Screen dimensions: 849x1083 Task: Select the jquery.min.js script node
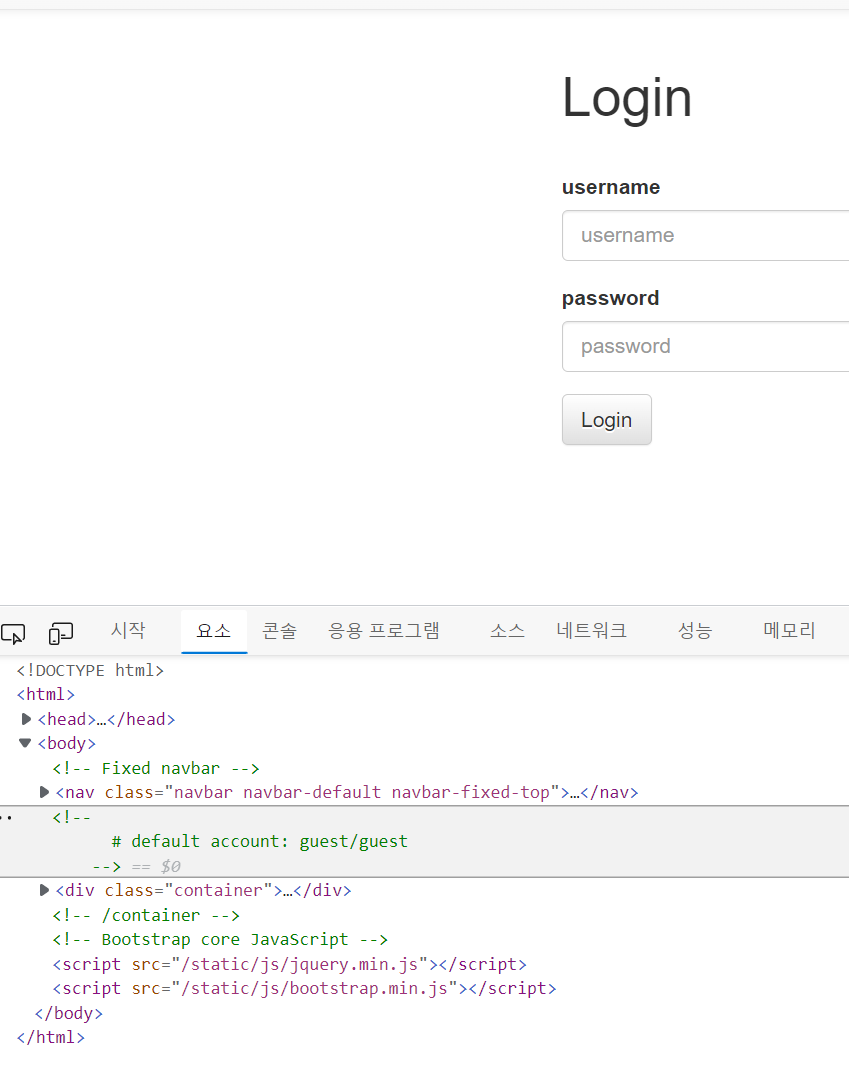click(289, 964)
